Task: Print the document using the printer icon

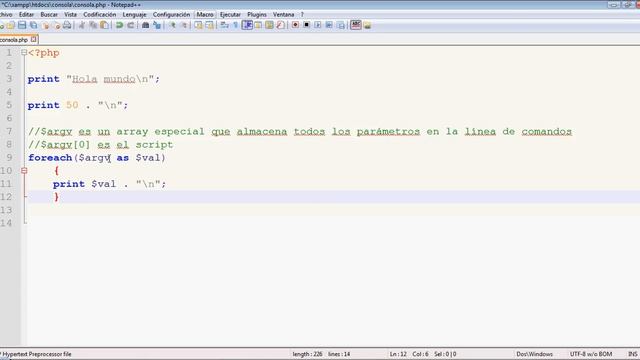Action: coord(67,25)
